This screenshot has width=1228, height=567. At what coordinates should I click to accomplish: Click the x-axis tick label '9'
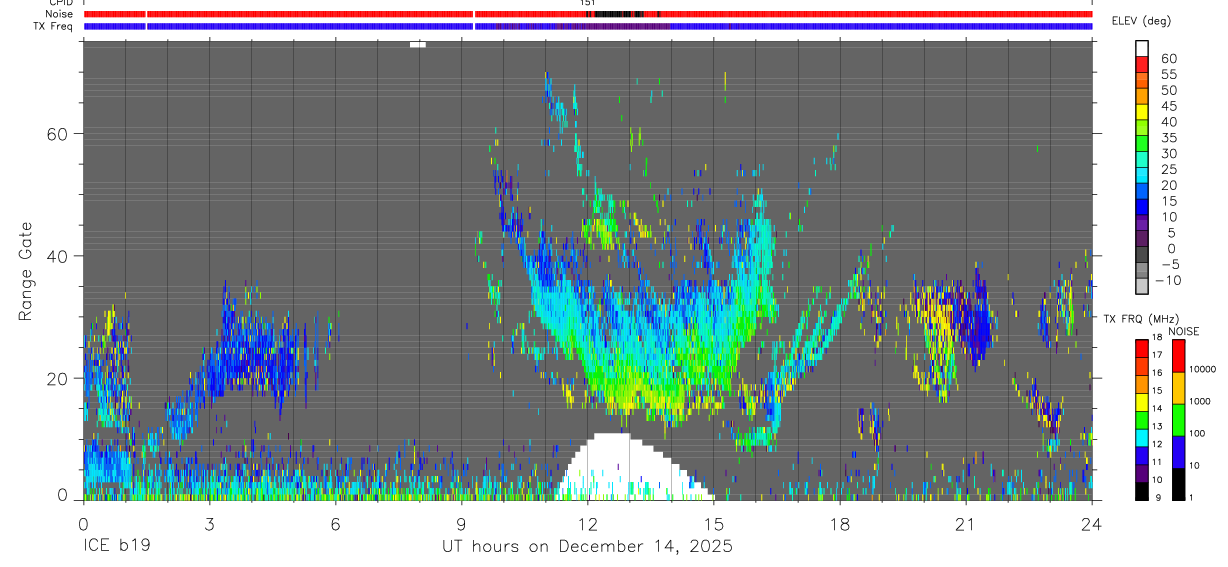461,524
